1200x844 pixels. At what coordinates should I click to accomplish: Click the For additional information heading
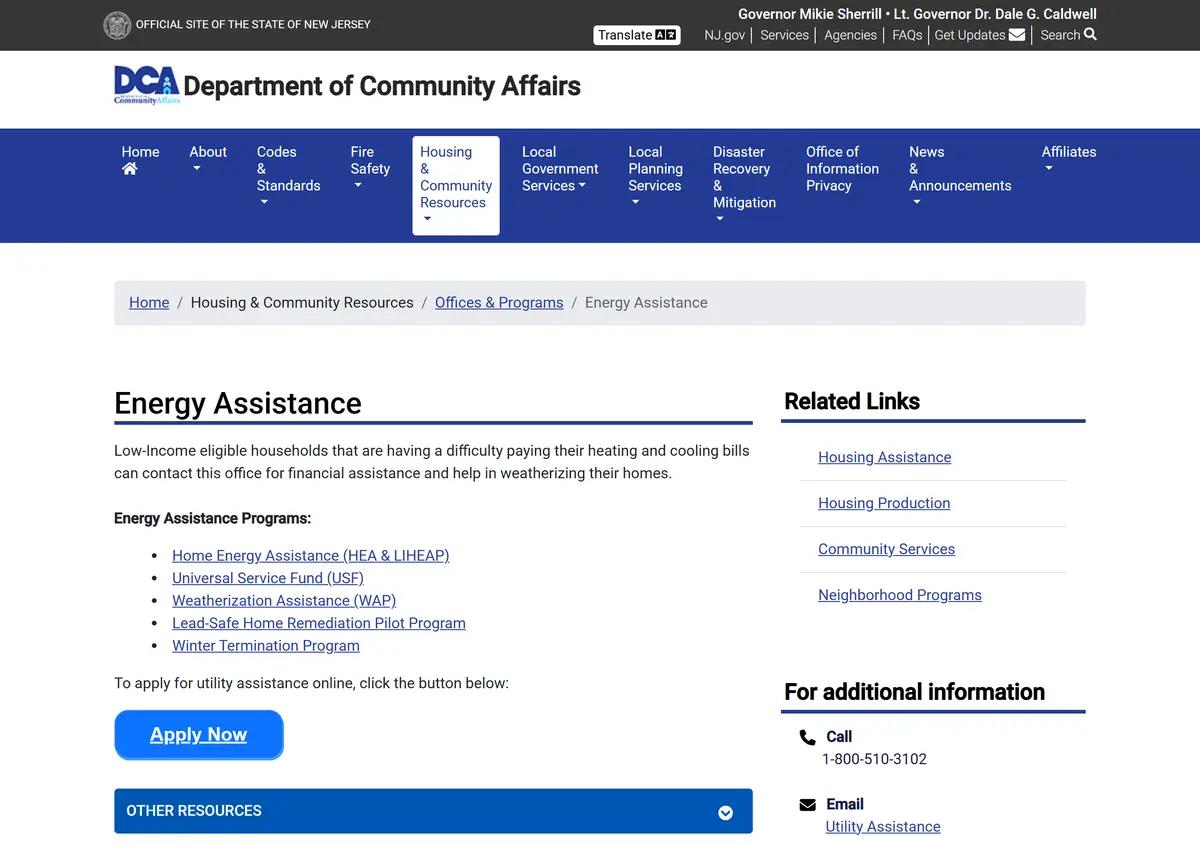[x=914, y=692]
